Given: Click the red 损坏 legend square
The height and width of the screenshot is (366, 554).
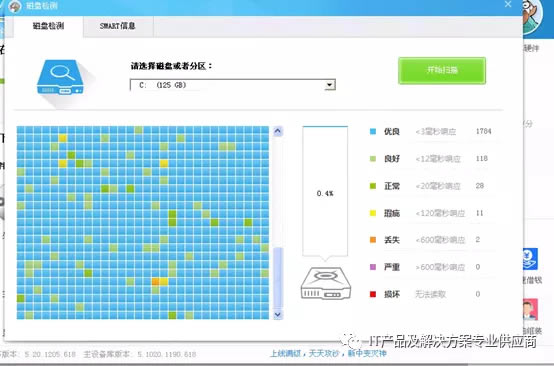Looking at the screenshot, I should 373,294.
